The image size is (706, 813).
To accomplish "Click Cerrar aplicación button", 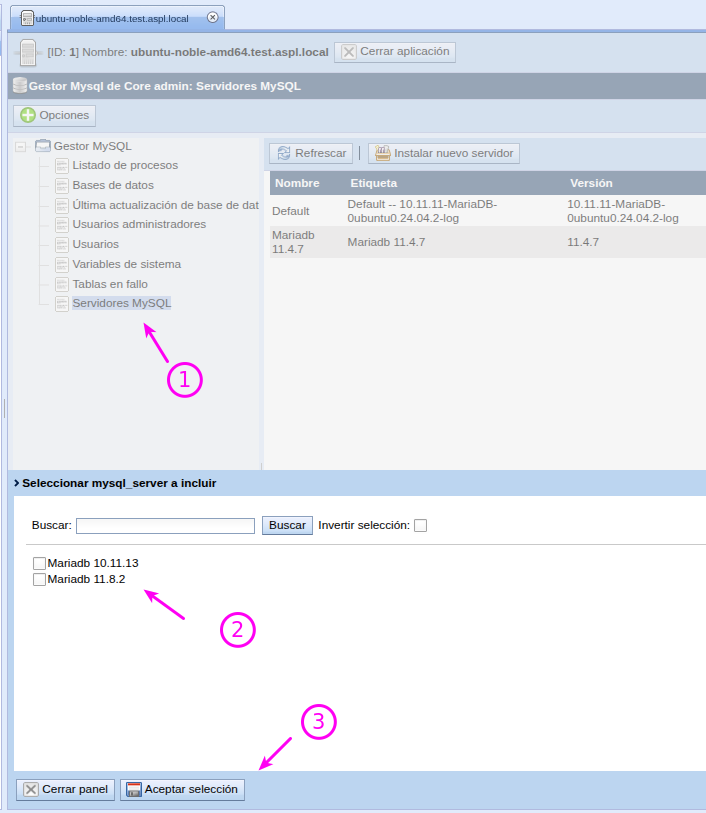I will click(395, 52).
